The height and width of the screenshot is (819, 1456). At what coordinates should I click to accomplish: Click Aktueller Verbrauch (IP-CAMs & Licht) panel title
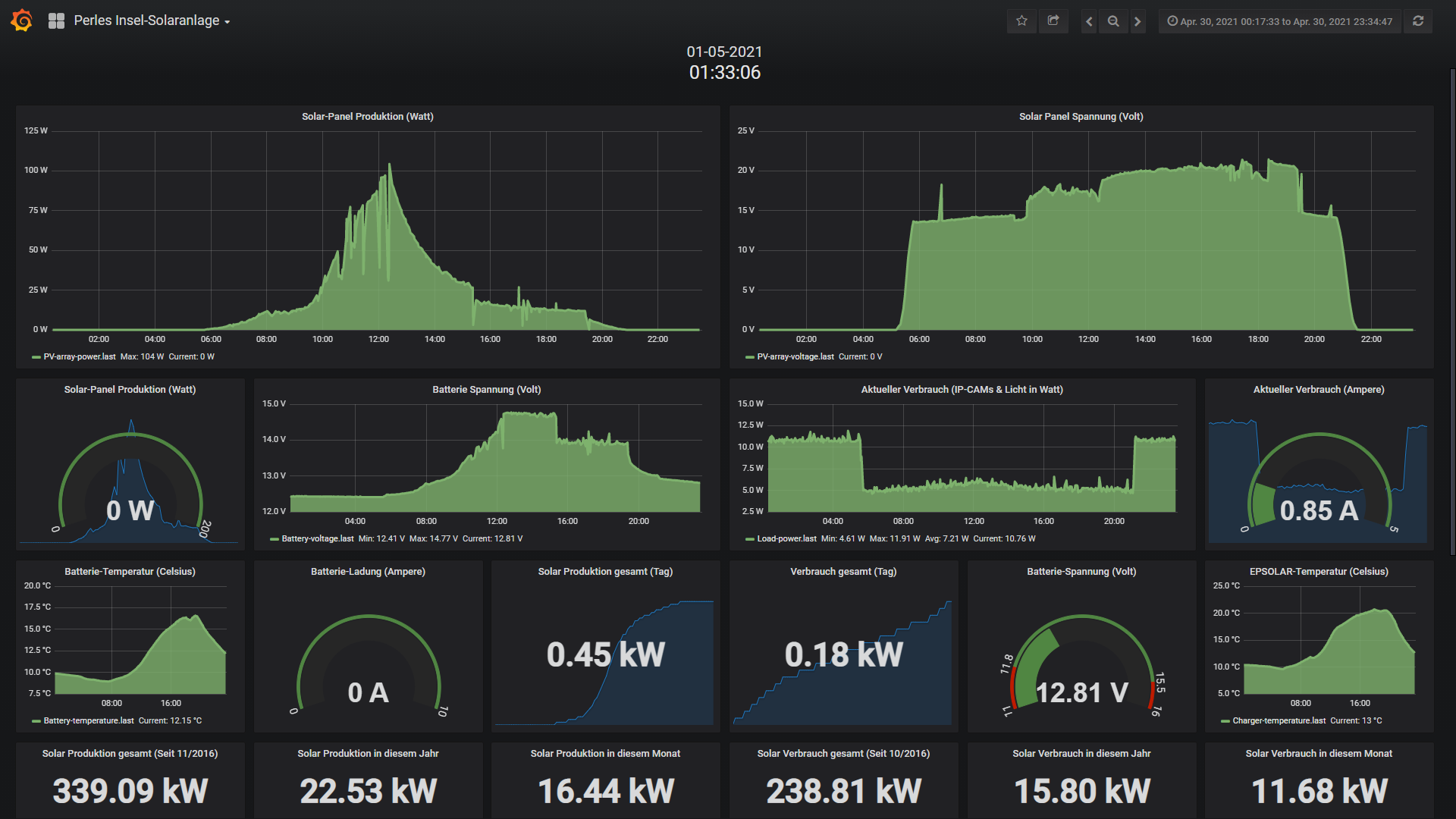point(962,389)
